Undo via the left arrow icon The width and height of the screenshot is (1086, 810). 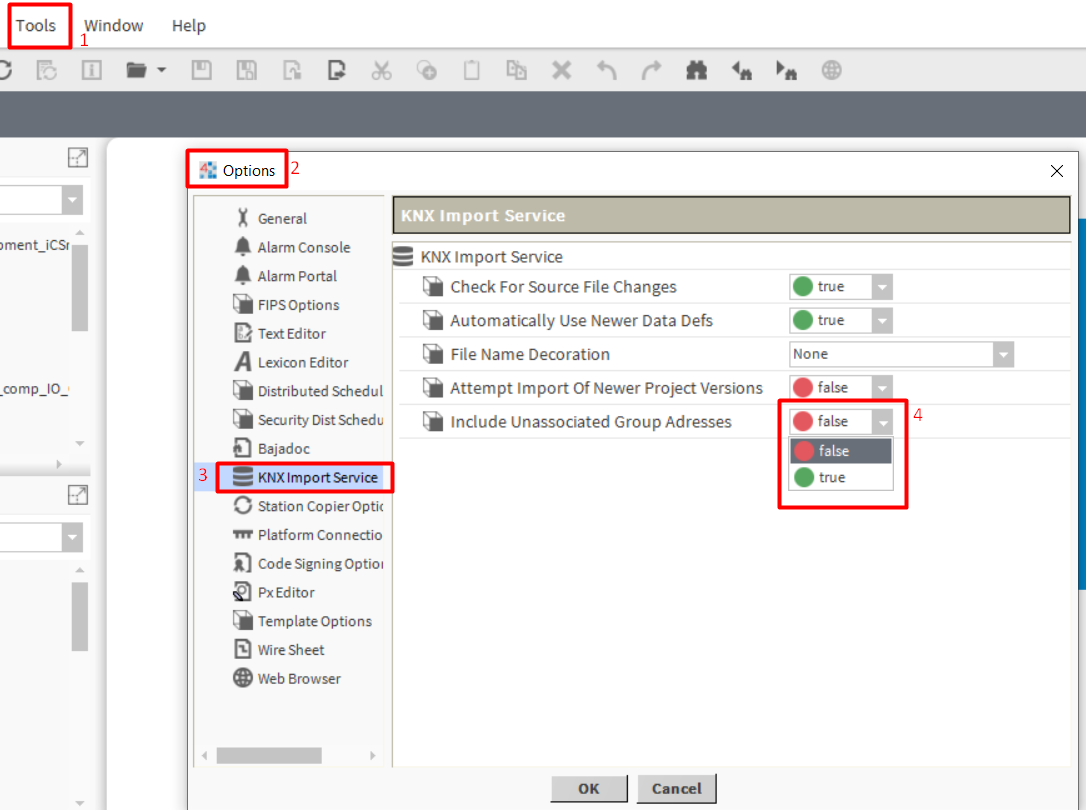coord(606,70)
